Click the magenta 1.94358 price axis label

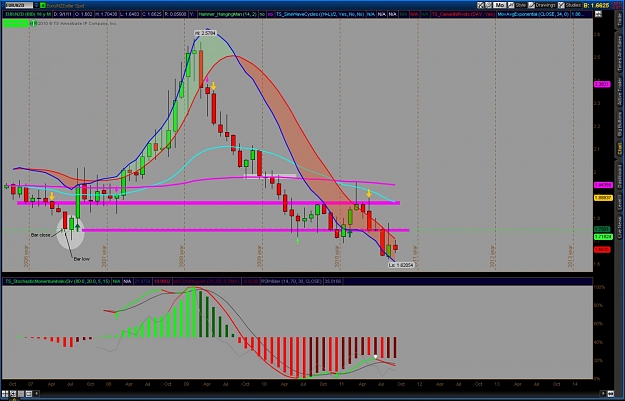coord(603,185)
